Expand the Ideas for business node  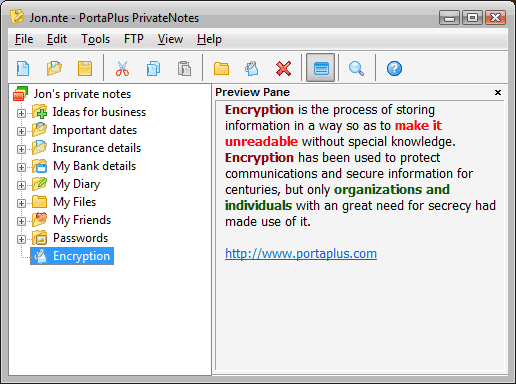[21, 113]
